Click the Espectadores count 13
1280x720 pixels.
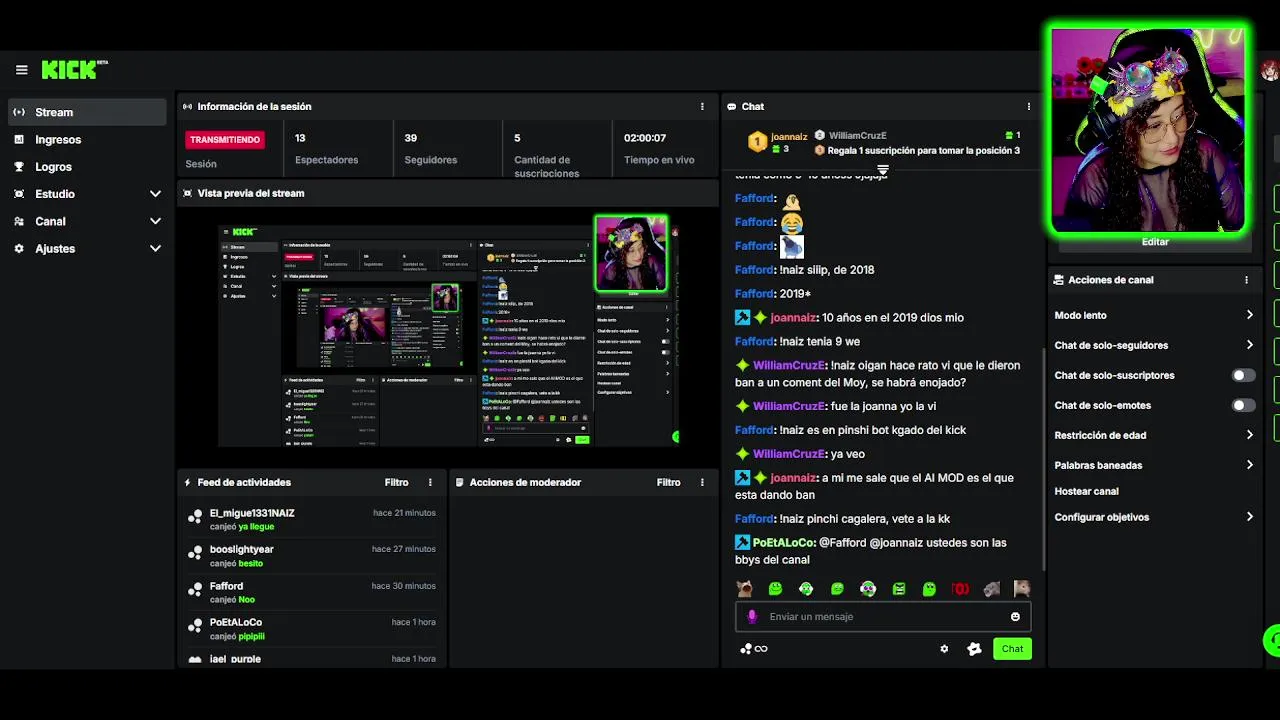(x=300, y=138)
